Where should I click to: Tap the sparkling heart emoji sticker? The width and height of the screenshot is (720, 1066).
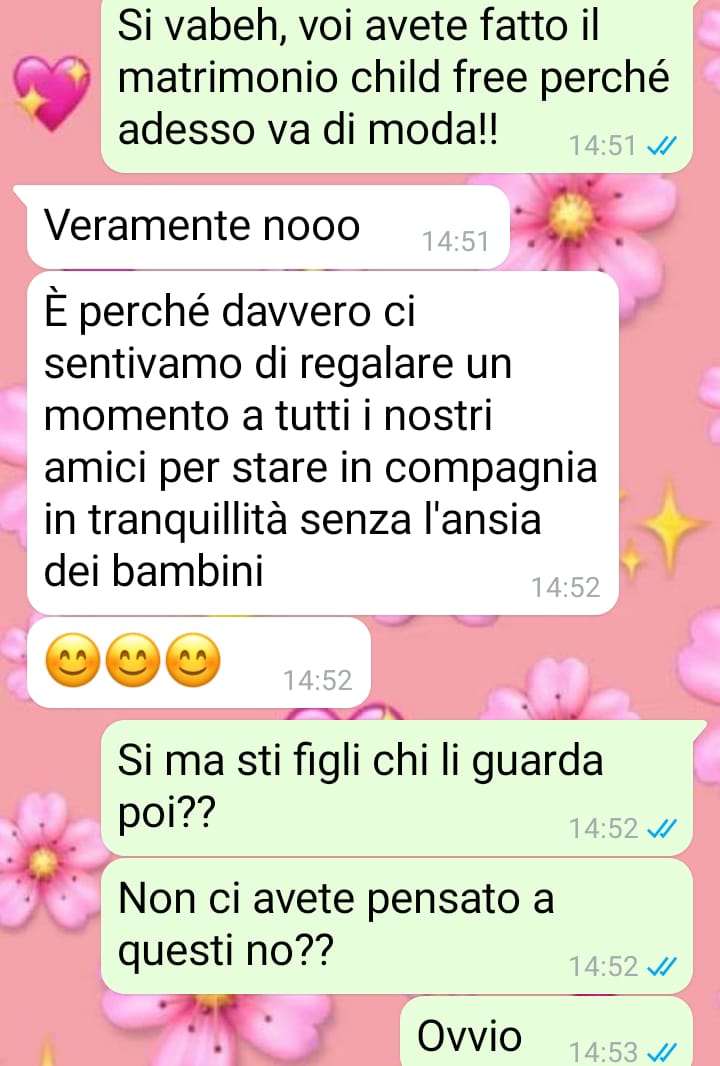point(52,92)
